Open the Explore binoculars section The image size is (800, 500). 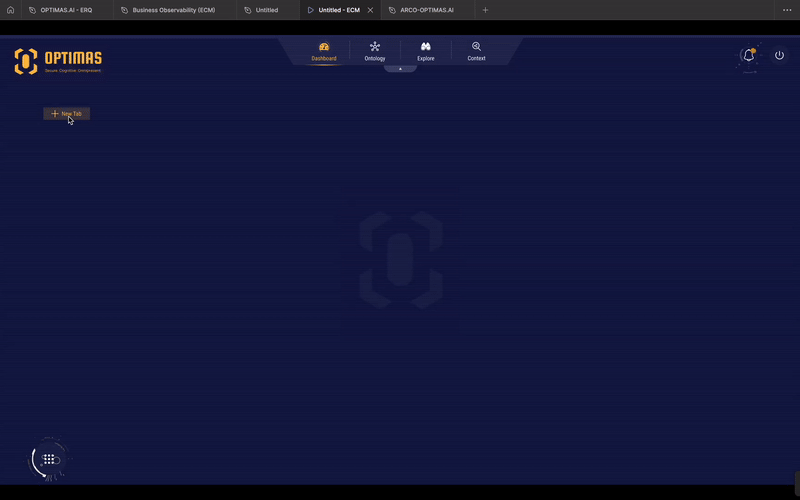tap(426, 52)
